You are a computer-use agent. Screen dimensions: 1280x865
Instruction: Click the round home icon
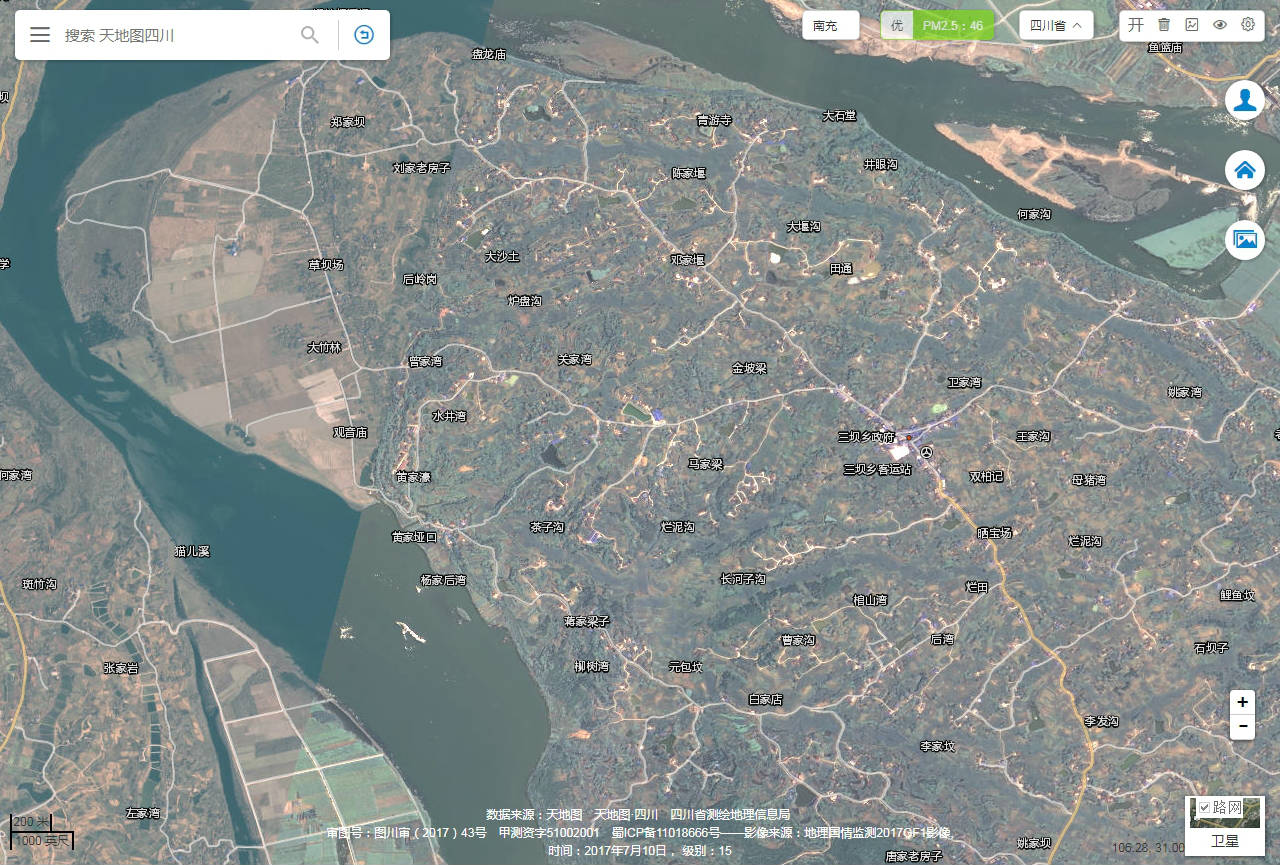click(x=1245, y=170)
